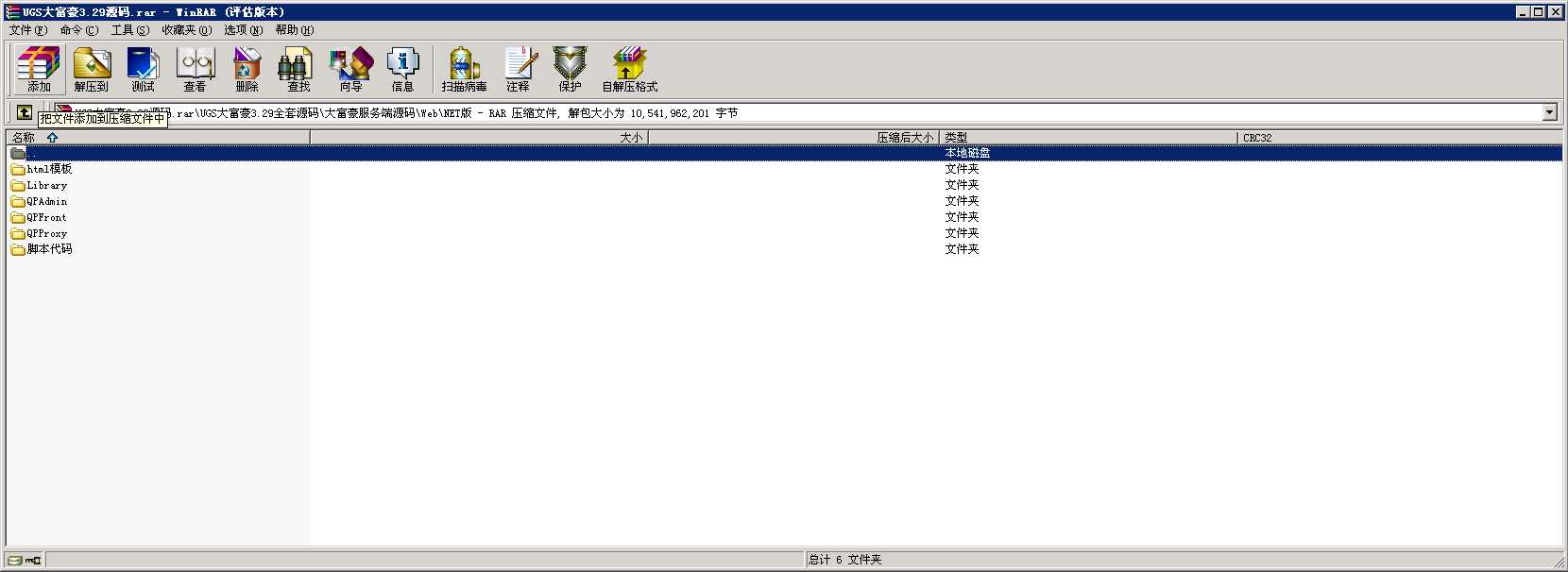Sort by the CRC32 column header
The width and height of the screenshot is (1568, 572).
coord(1400,138)
